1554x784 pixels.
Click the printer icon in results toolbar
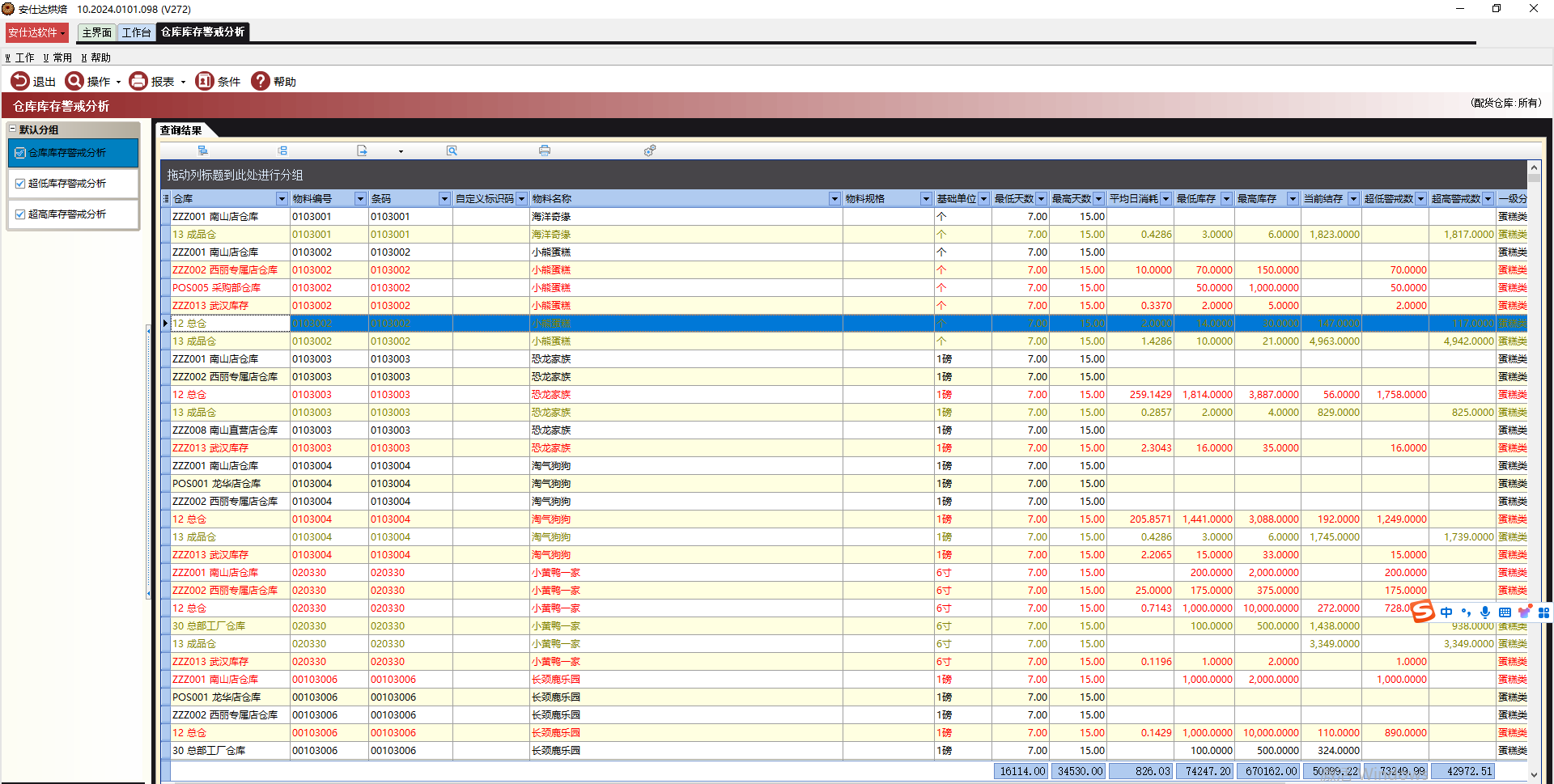(x=545, y=150)
